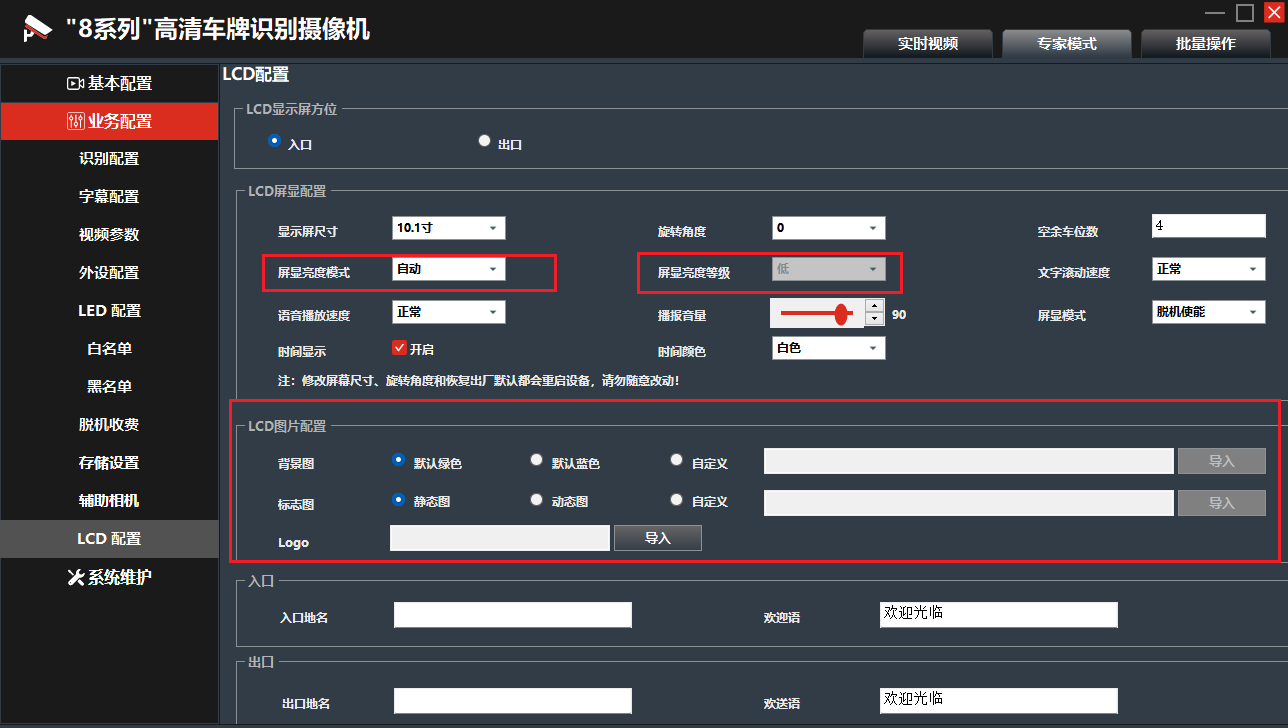This screenshot has width=1288, height=728.
Task: Switch to the 专家模式 tab
Action: click(1067, 44)
